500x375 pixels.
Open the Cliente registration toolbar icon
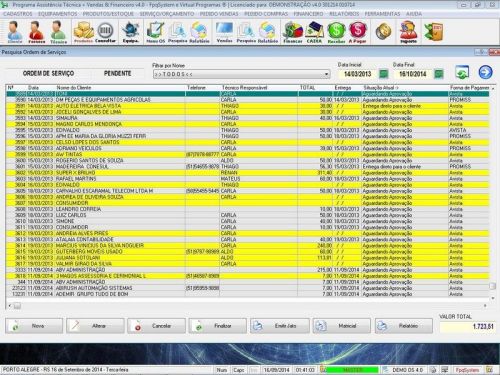[x=15, y=32]
